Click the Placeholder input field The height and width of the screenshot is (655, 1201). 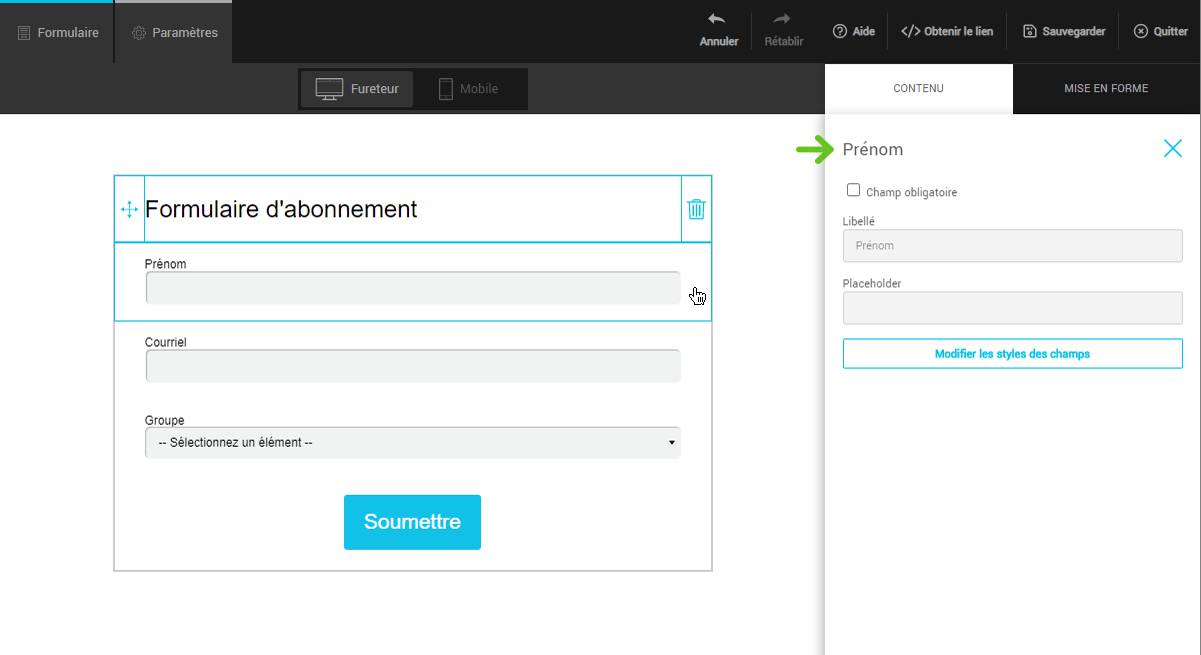1012,308
